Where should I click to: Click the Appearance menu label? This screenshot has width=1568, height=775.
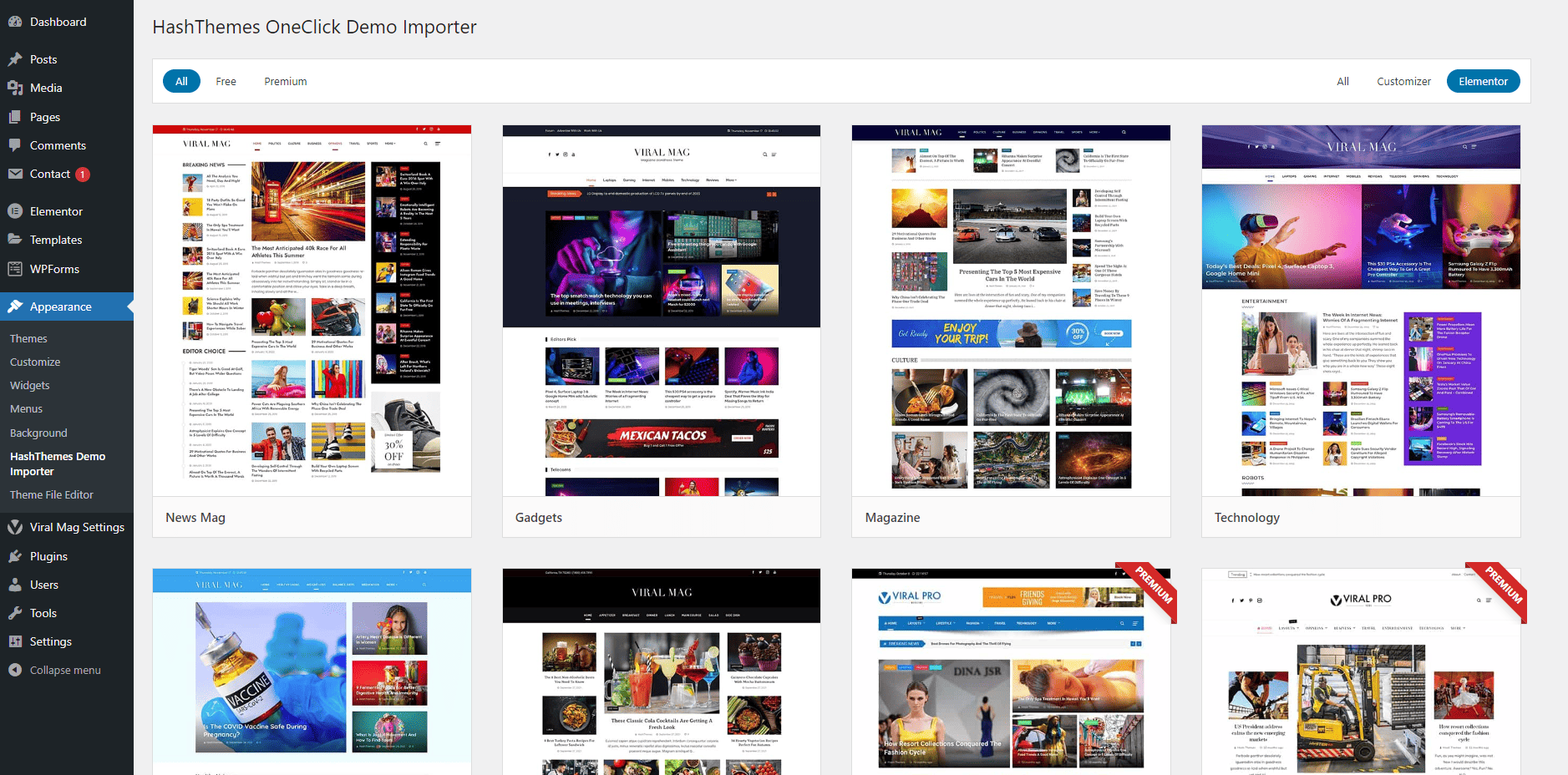coord(61,306)
